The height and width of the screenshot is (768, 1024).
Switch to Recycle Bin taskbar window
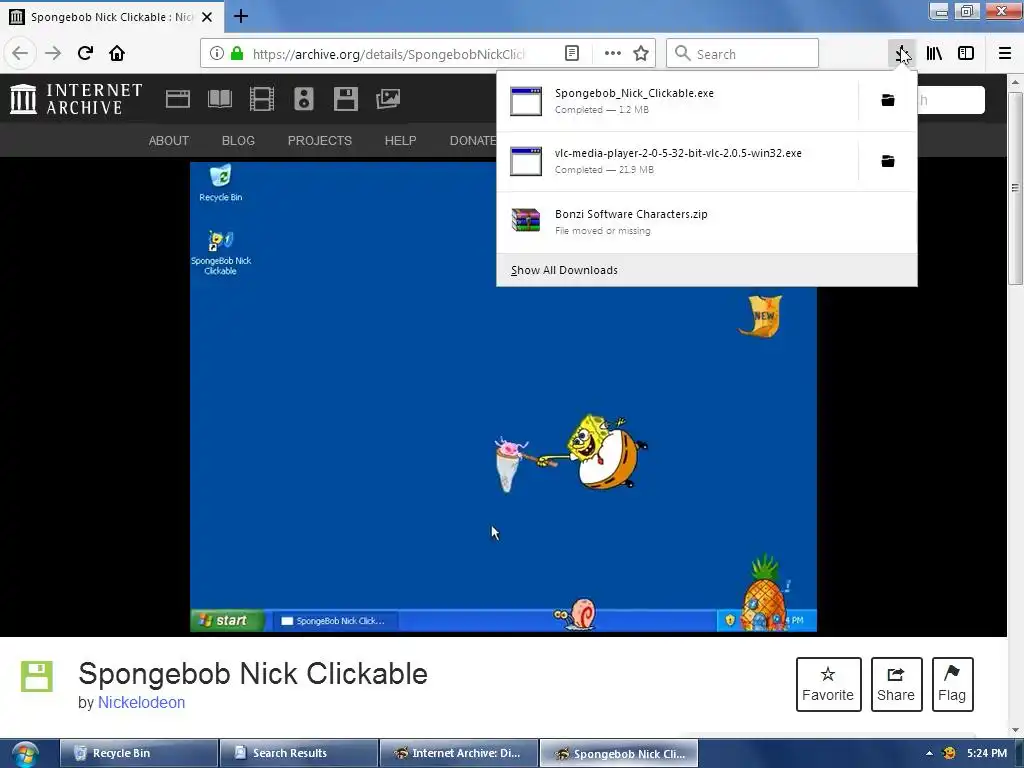point(139,754)
